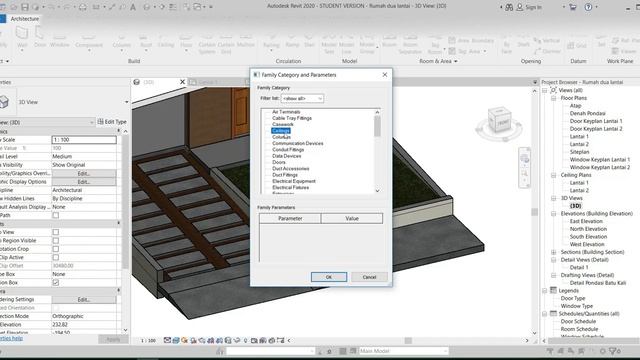Open the South Elevation view in Project Browser
640x360 pixels.
[588, 237]
